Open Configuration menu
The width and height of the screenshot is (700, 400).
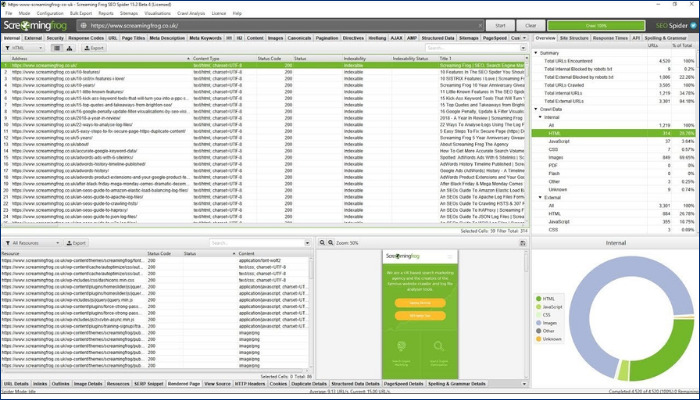point(50,13)
